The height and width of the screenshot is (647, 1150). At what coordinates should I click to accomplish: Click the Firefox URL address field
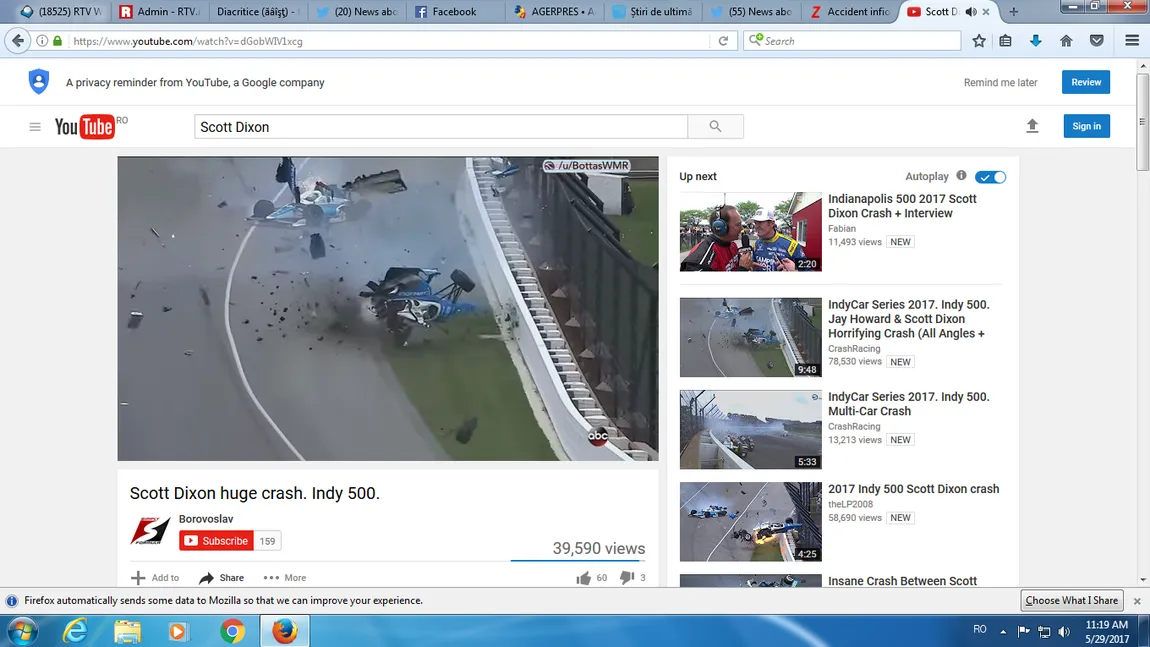[x=389, y=41]
